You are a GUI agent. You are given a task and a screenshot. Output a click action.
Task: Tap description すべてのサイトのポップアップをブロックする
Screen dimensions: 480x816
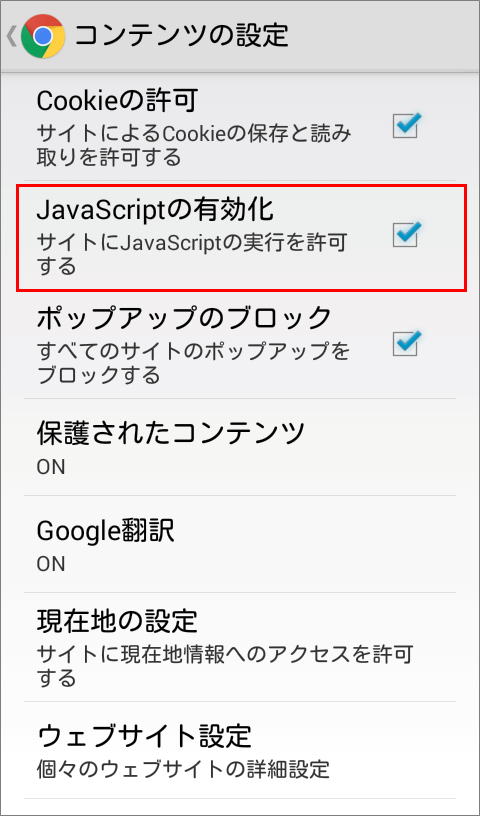193,363
